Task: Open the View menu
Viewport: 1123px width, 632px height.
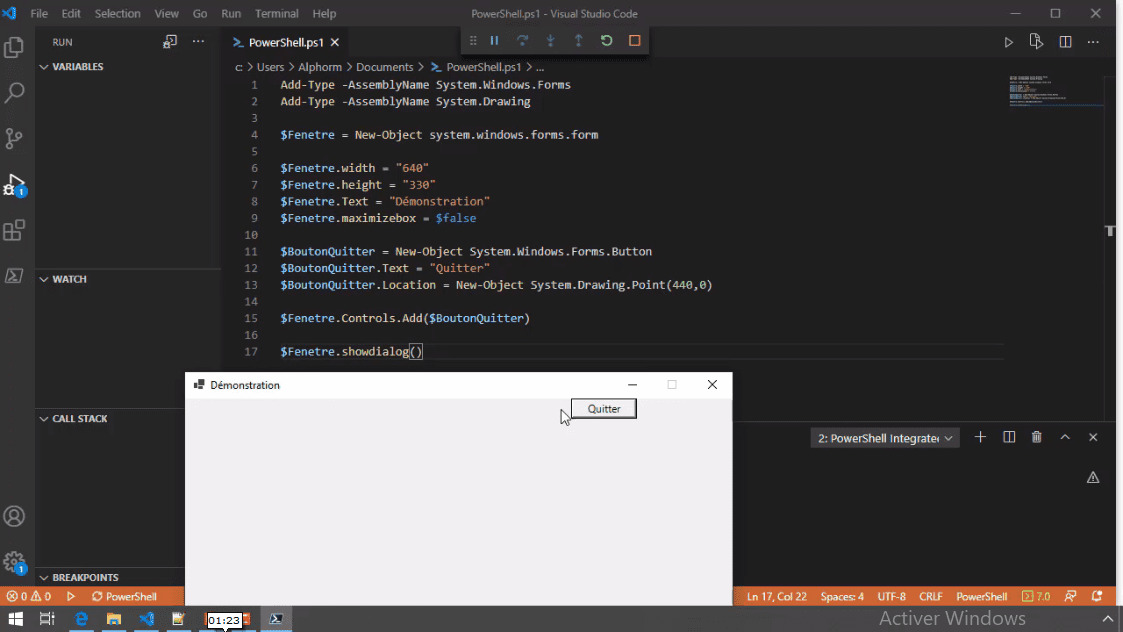Action: tap(166, 14)
